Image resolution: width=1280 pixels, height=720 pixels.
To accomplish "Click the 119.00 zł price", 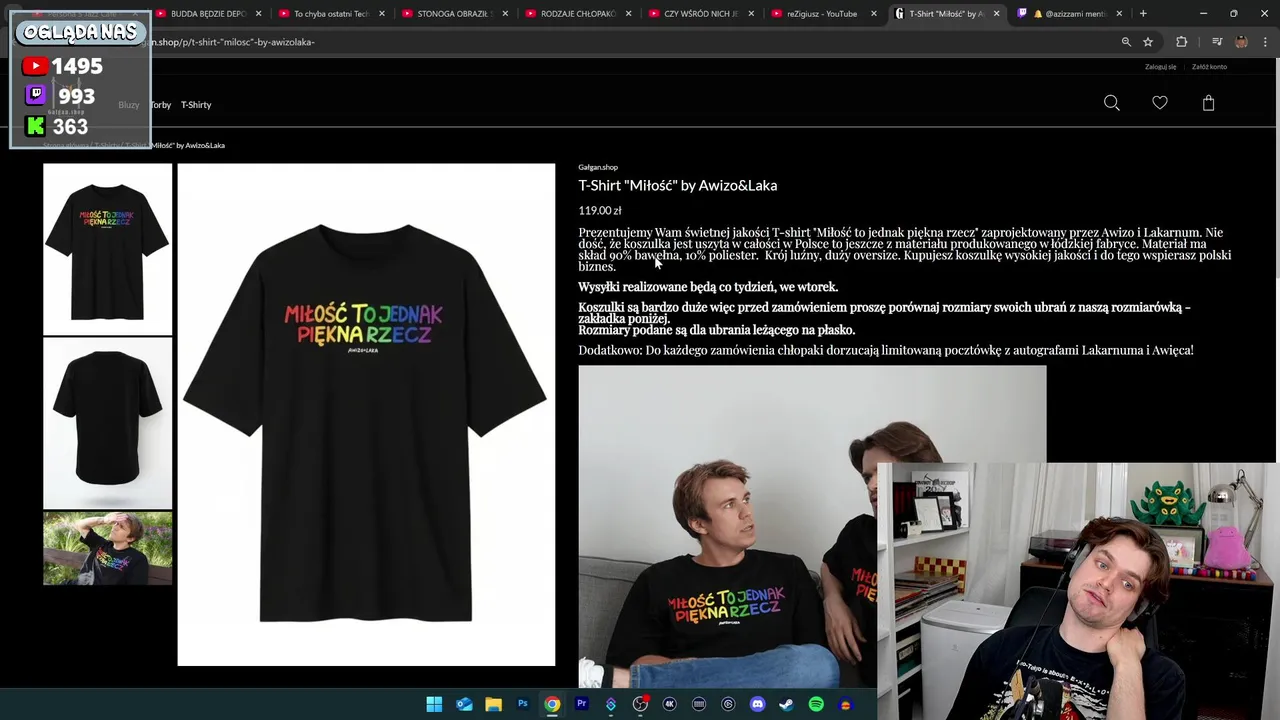I will [x=600, y=210].
